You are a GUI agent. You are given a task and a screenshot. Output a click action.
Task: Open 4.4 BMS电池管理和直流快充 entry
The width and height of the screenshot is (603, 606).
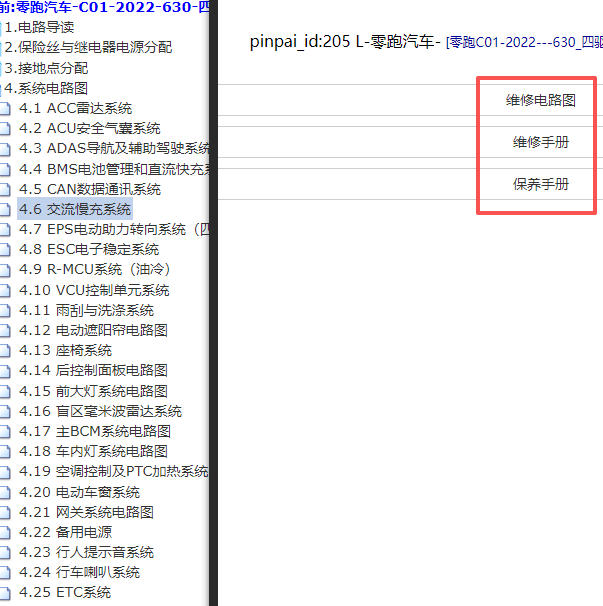tap(114, 169)
